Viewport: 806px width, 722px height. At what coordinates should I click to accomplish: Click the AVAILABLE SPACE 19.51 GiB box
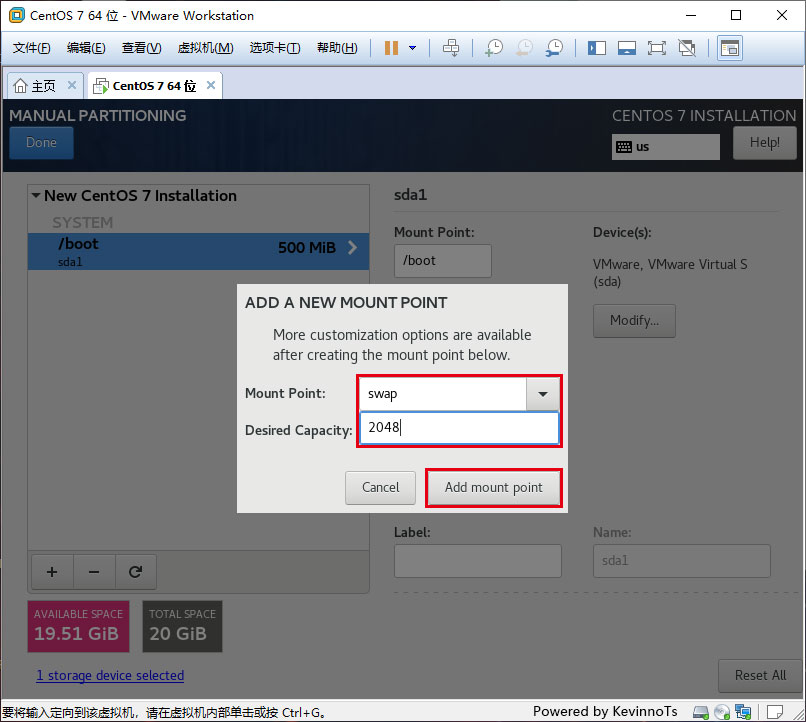click(x=78, y=626)
